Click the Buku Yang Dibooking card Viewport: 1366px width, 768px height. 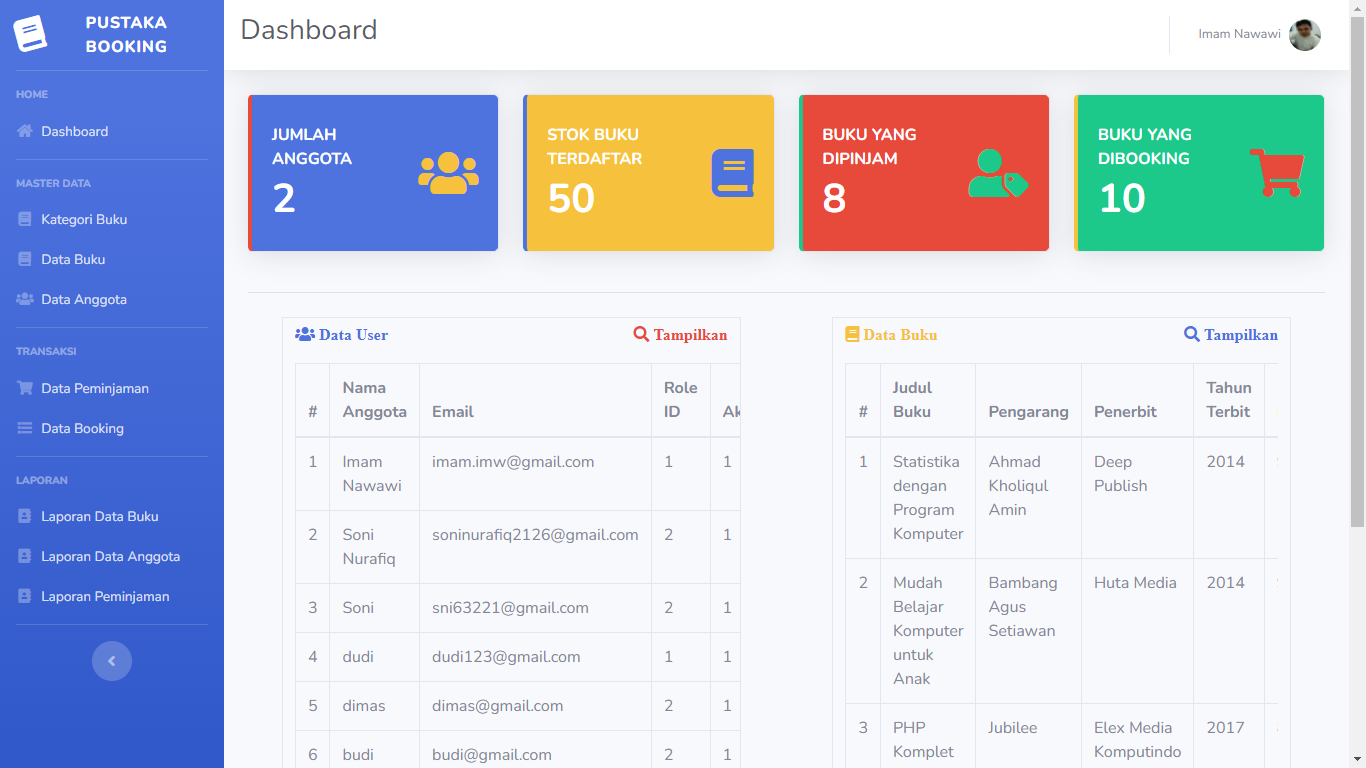point(1199,173)
